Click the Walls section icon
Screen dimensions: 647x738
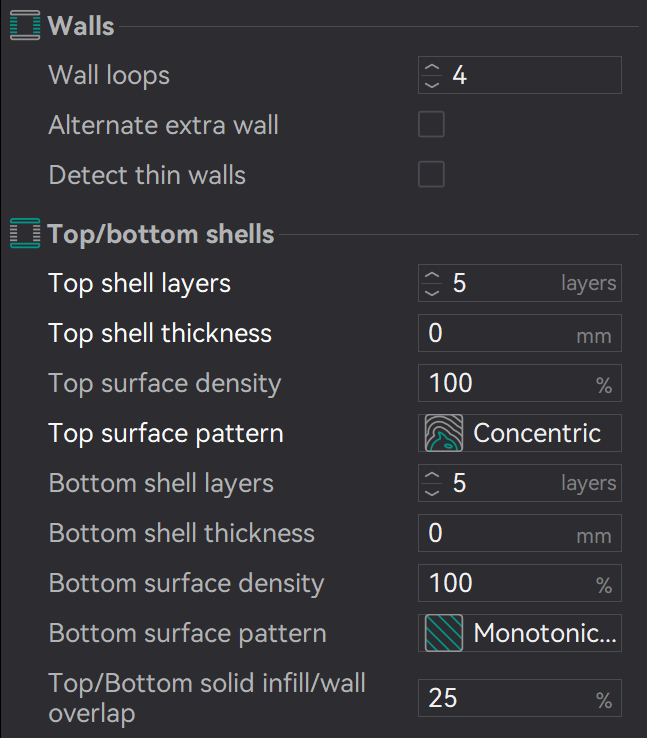tap(25, 26)
